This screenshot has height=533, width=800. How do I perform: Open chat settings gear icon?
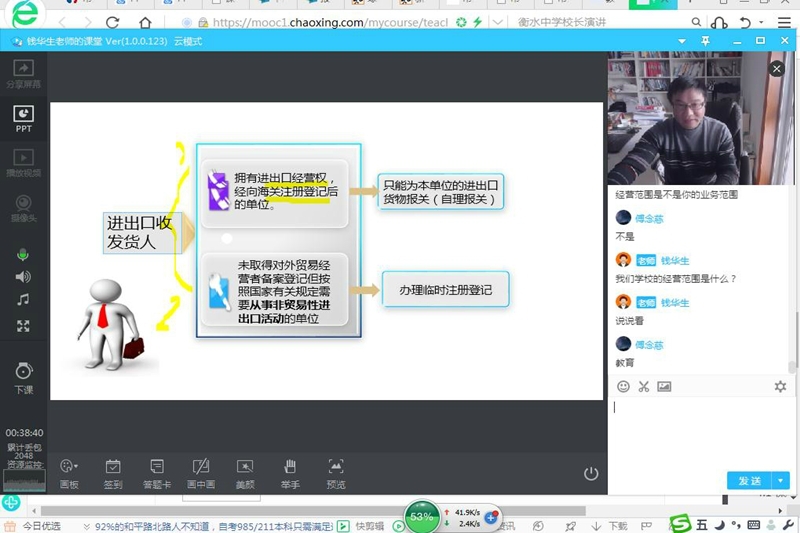(x=780, y=387)
